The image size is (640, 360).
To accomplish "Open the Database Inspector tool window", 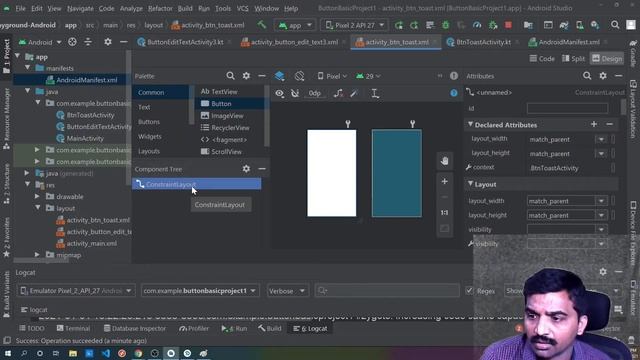I will click(135, 328).
